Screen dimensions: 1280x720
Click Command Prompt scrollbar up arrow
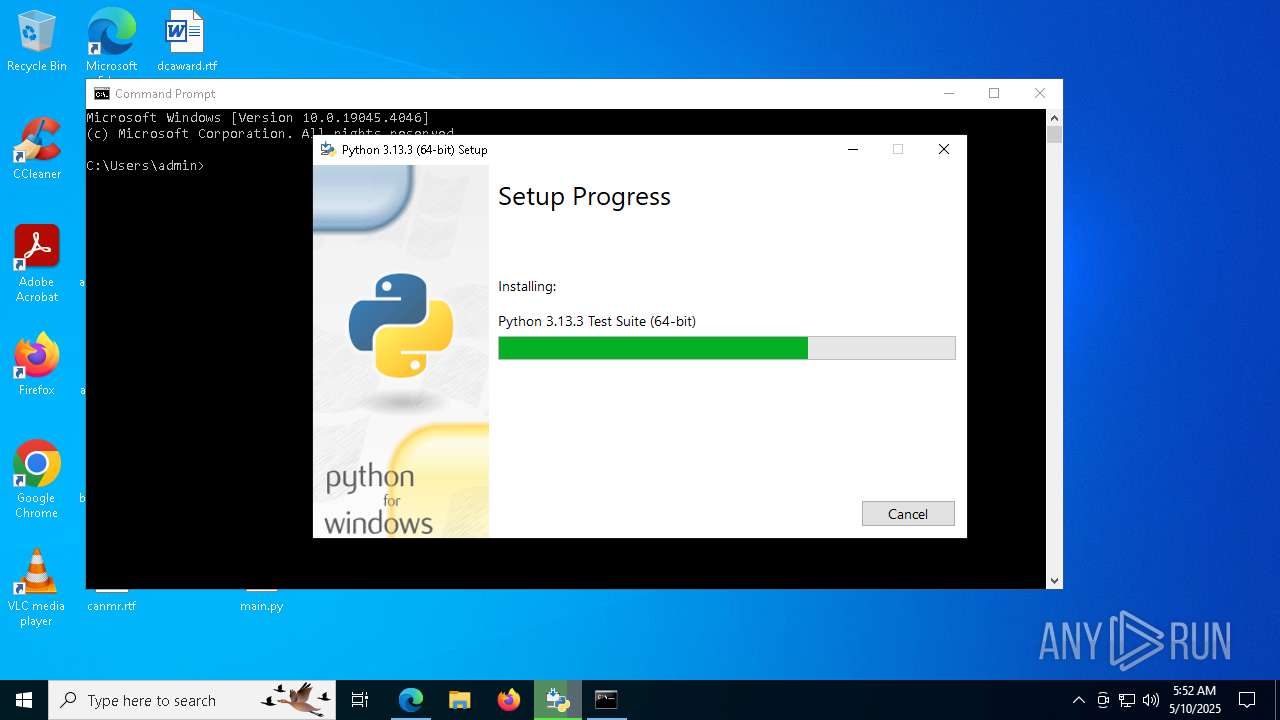[1054, 117]
